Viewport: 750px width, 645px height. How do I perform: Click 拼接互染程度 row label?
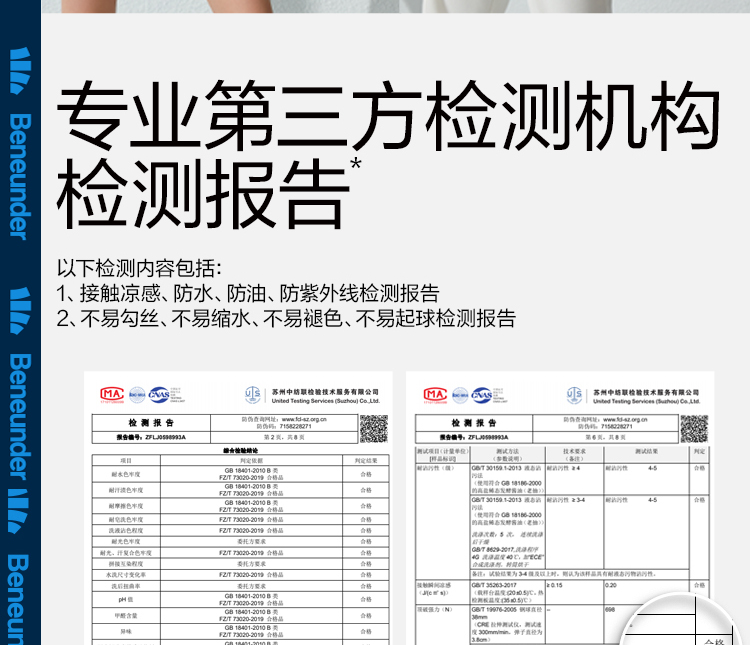click(x=126, y=564)
